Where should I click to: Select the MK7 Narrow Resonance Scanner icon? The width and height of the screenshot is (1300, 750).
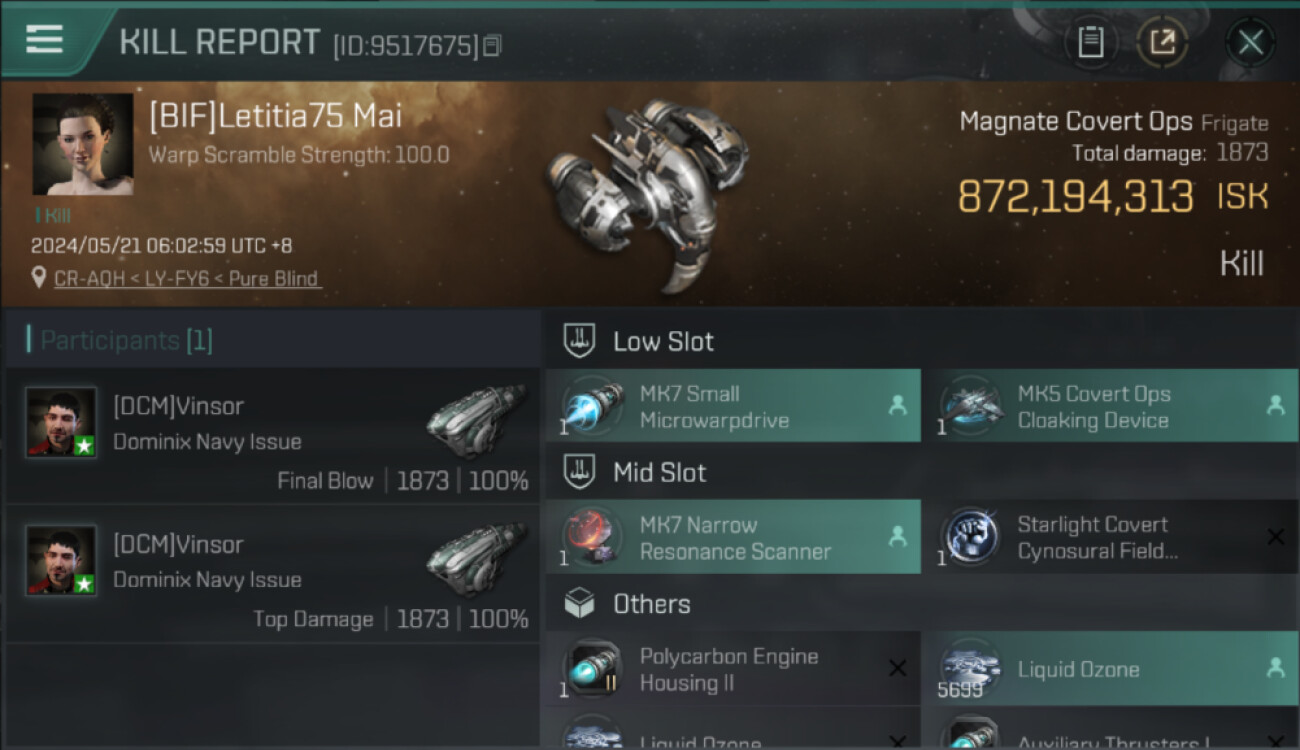(x=593, y=538)
